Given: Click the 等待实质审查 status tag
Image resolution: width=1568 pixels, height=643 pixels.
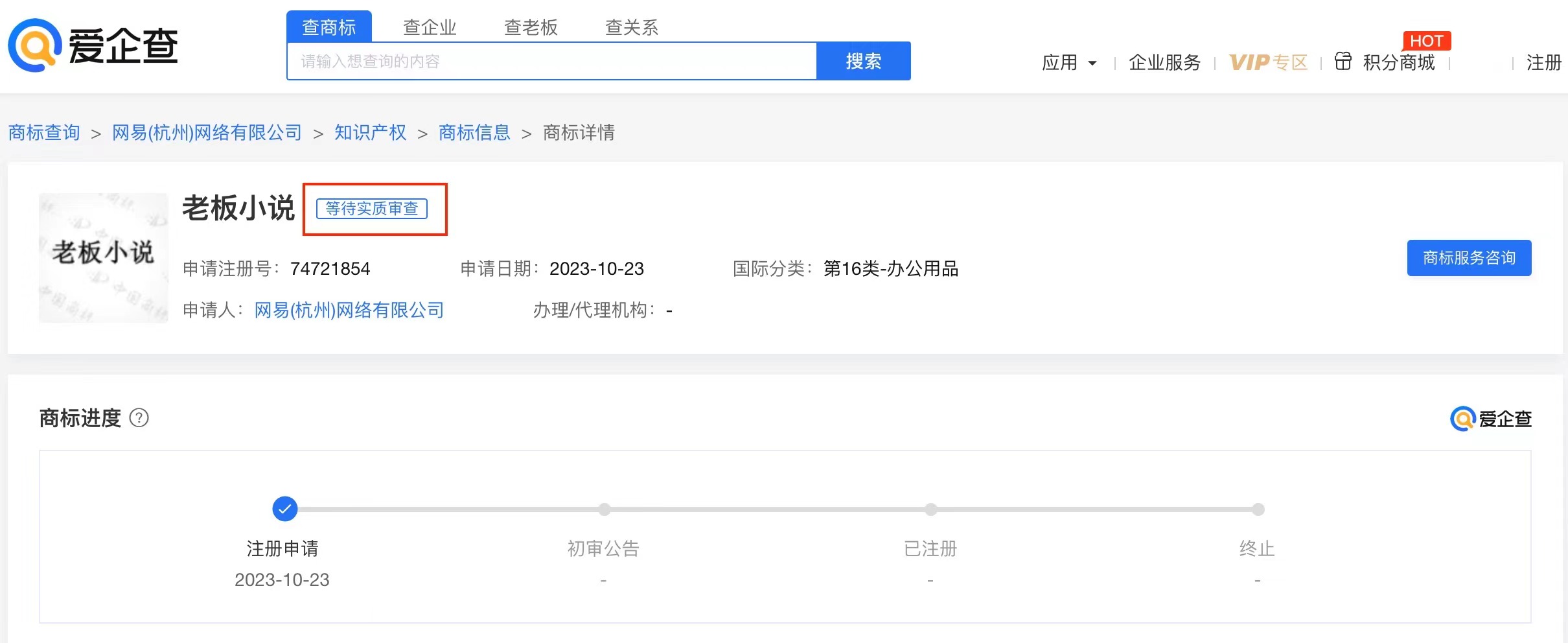Looking at the screenshot, I should coord(372,209).
